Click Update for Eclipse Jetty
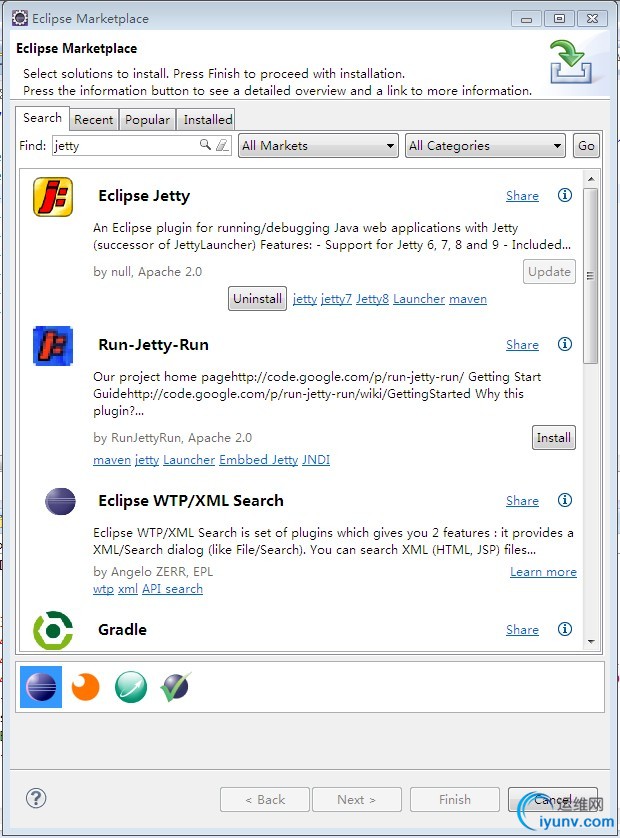Image resolution: width=620 pixels, height=838 pixels. (549, 271)
